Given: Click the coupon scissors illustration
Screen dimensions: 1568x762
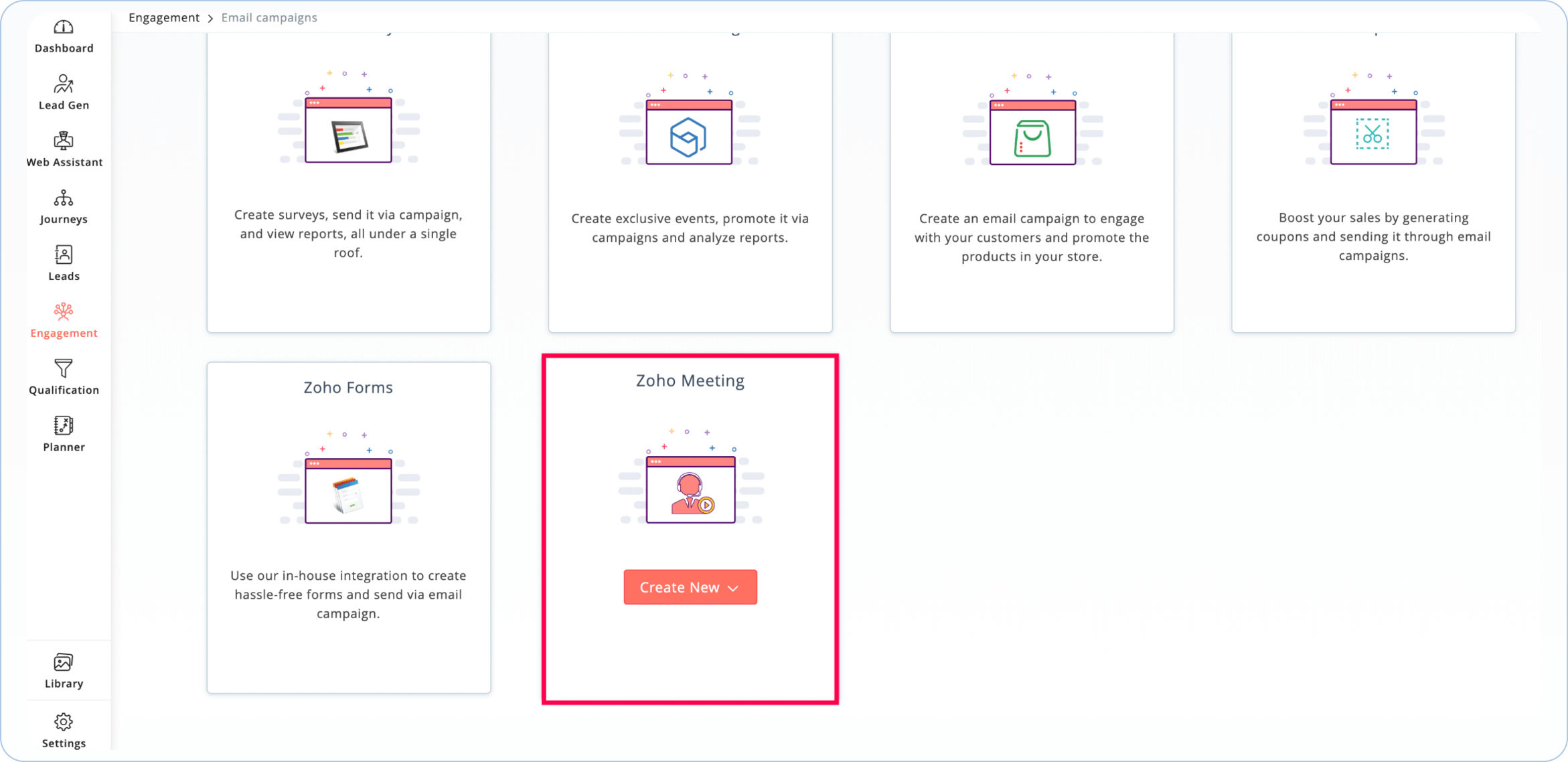Looking at the screenshot, I should click(1373, 133).
